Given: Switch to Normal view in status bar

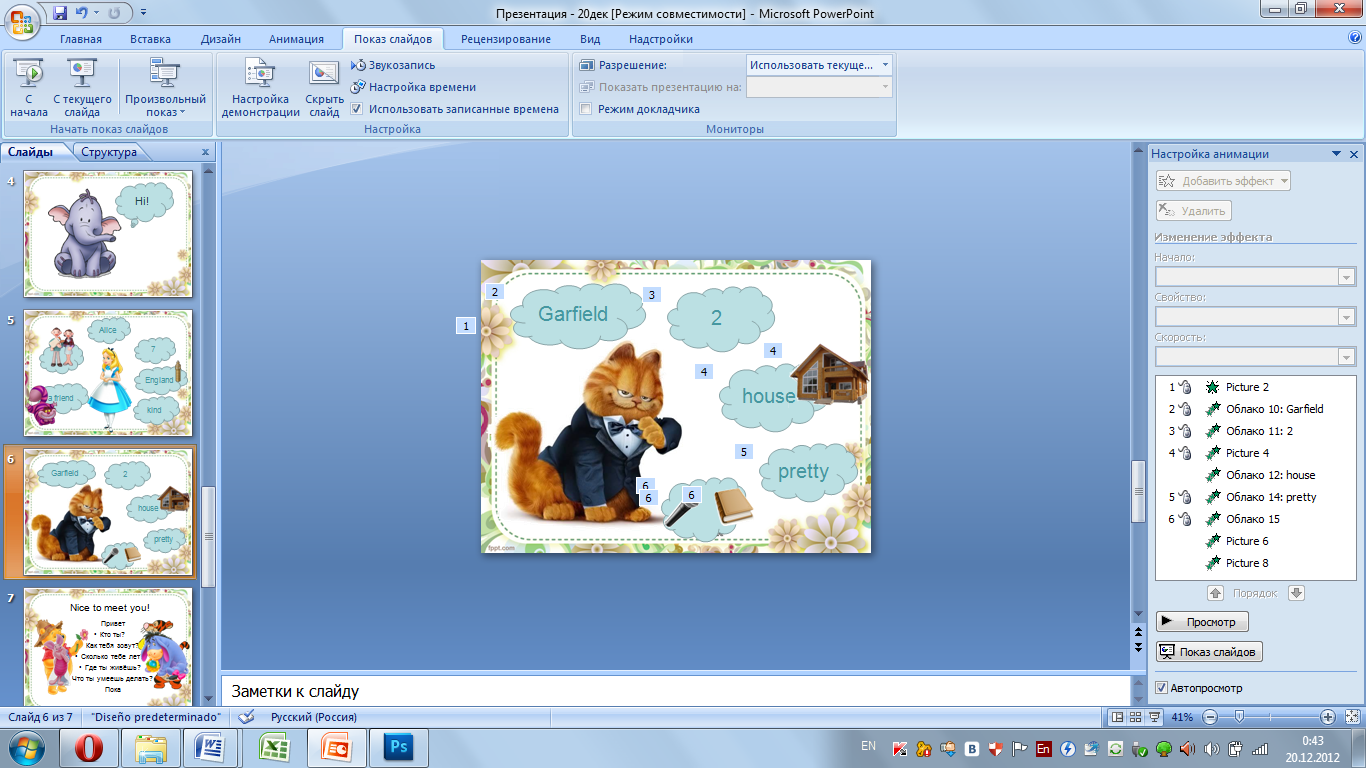Looking at the screenshot, I should pyautogui.click(x=1118, y=717).
